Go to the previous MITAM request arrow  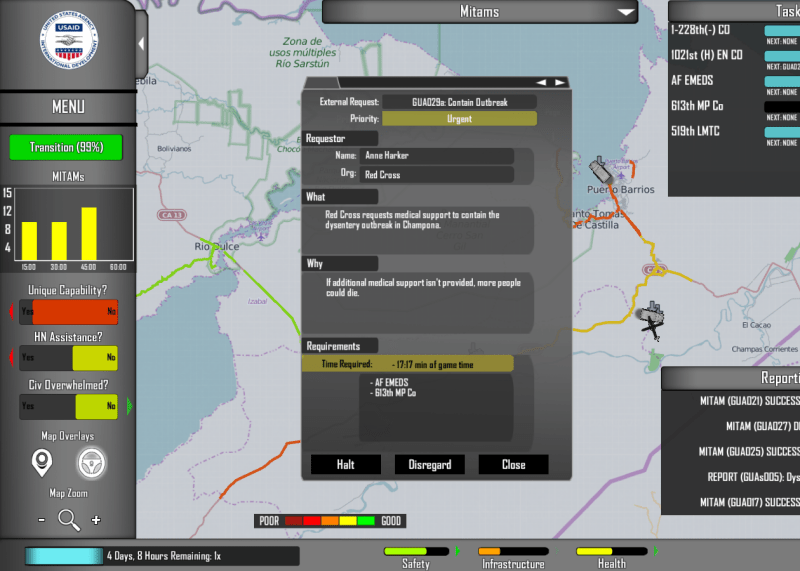point(541,82)
